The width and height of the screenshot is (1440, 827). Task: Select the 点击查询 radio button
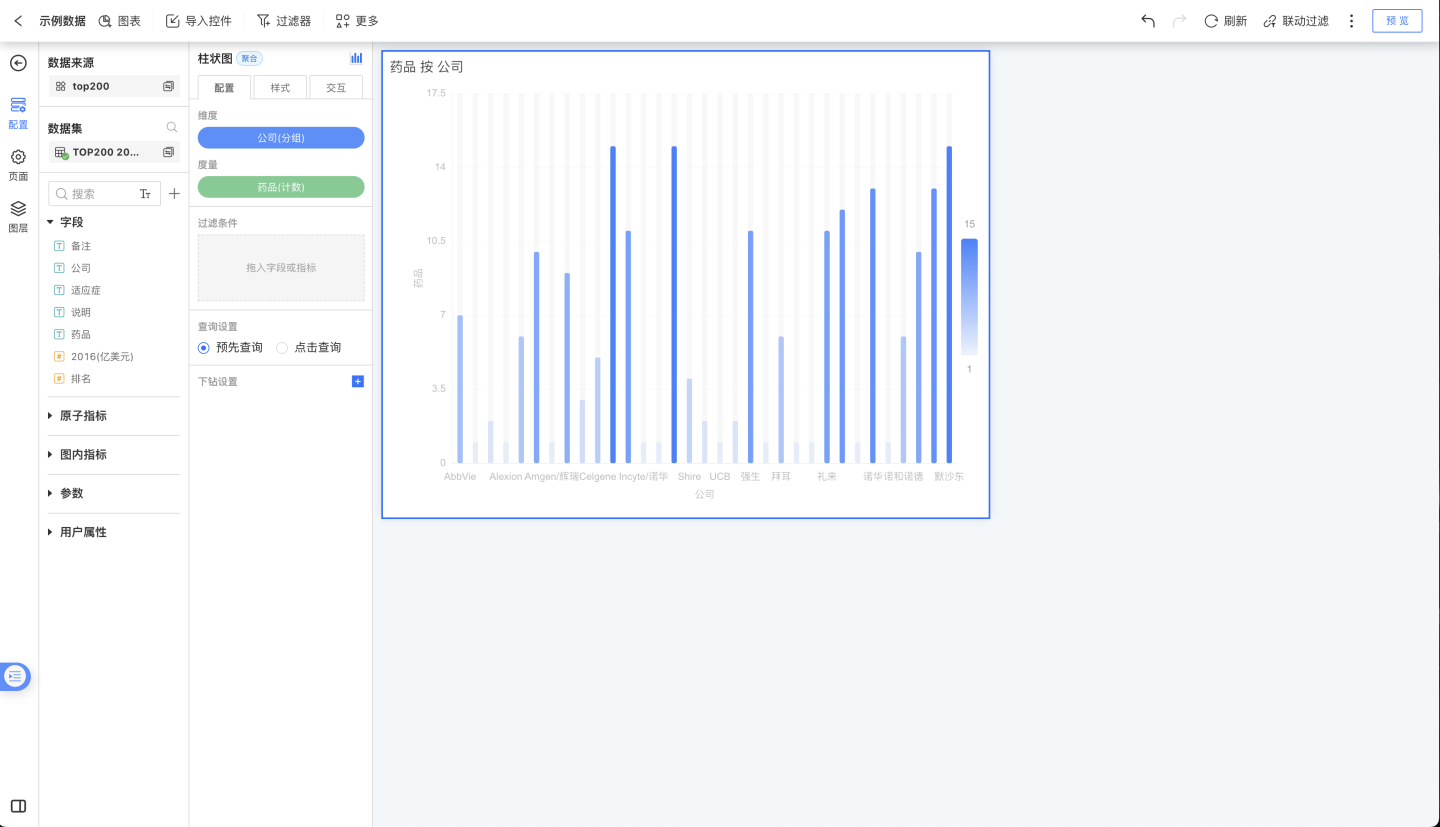pos(282,348)
